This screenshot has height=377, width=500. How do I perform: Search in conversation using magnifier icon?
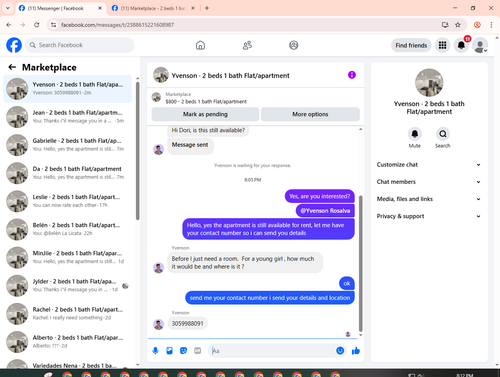tap(443, 134)
